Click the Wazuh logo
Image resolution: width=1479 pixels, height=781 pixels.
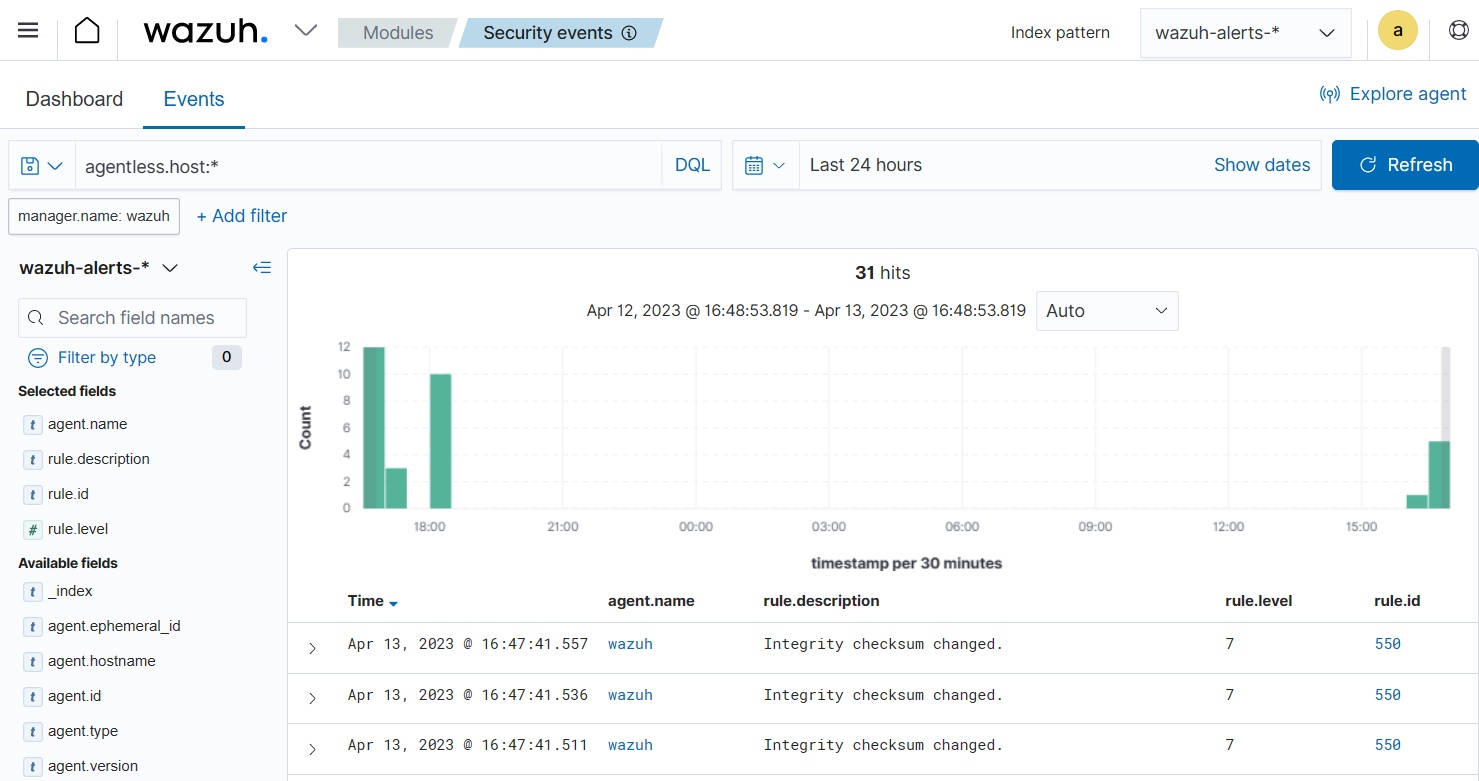pyautogui.click(x=205, y=32)
